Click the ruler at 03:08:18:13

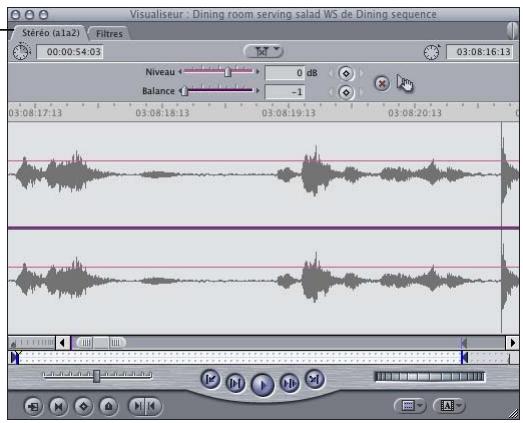pyautogui.click(x=162, y=113)
